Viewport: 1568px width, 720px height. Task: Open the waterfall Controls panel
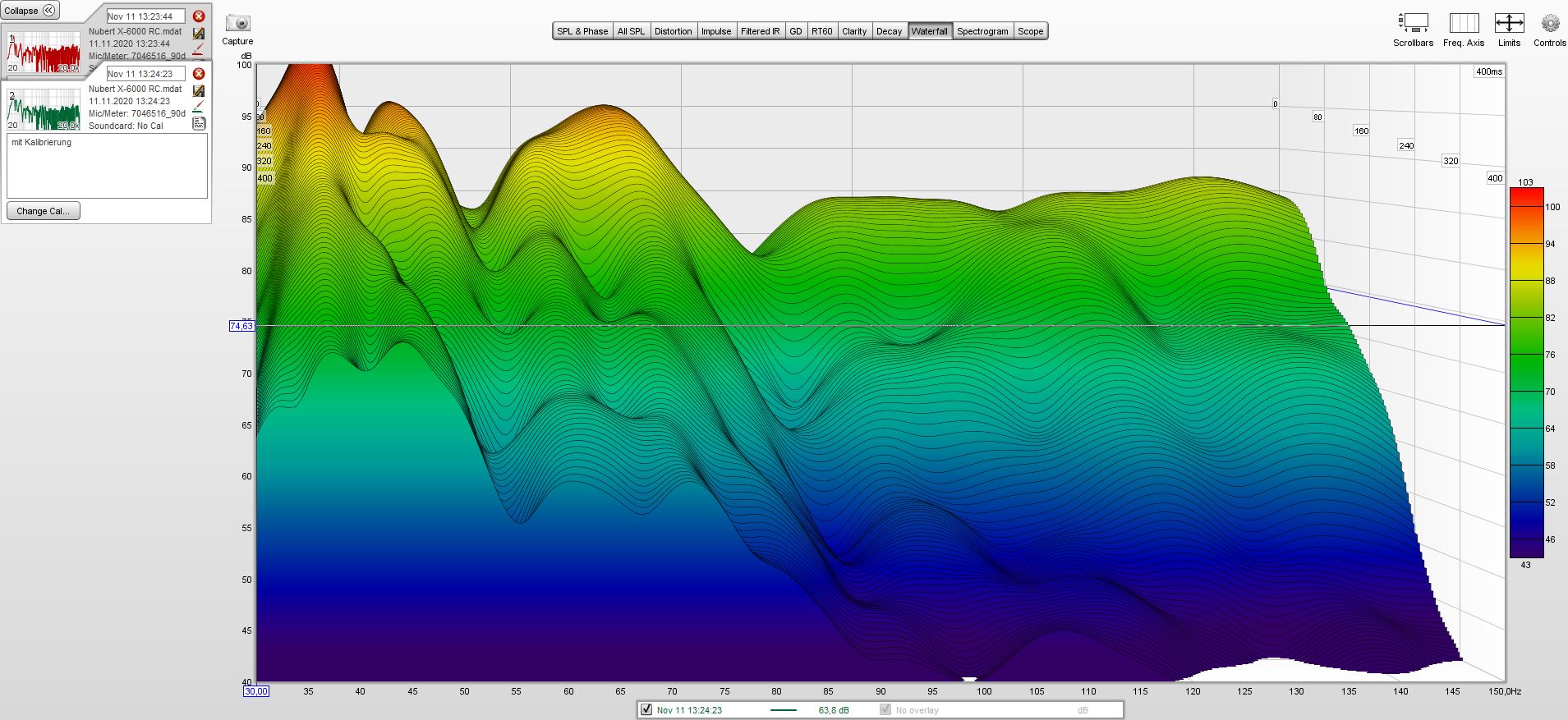point(1550,23)
